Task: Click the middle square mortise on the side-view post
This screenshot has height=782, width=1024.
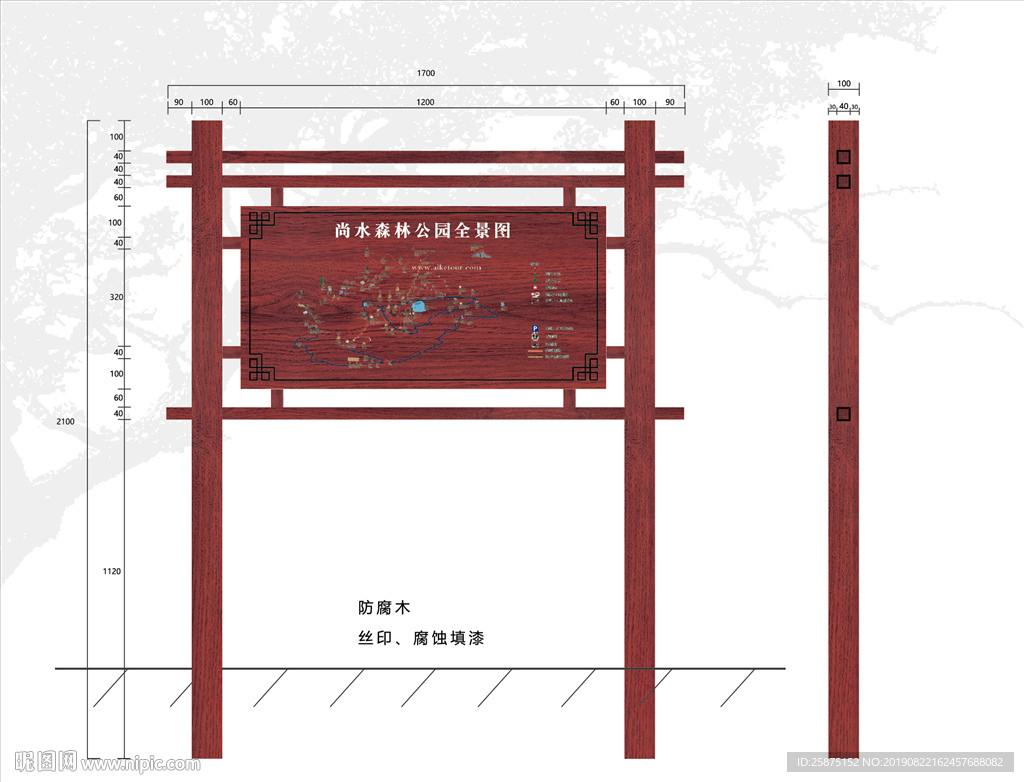Action: [x=844, y=182]
